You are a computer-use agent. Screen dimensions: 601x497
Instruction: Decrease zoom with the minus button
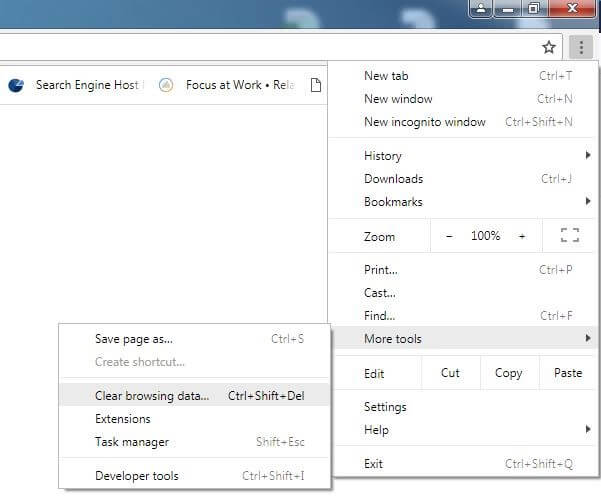pyautogui.click(x=449, y=236)
